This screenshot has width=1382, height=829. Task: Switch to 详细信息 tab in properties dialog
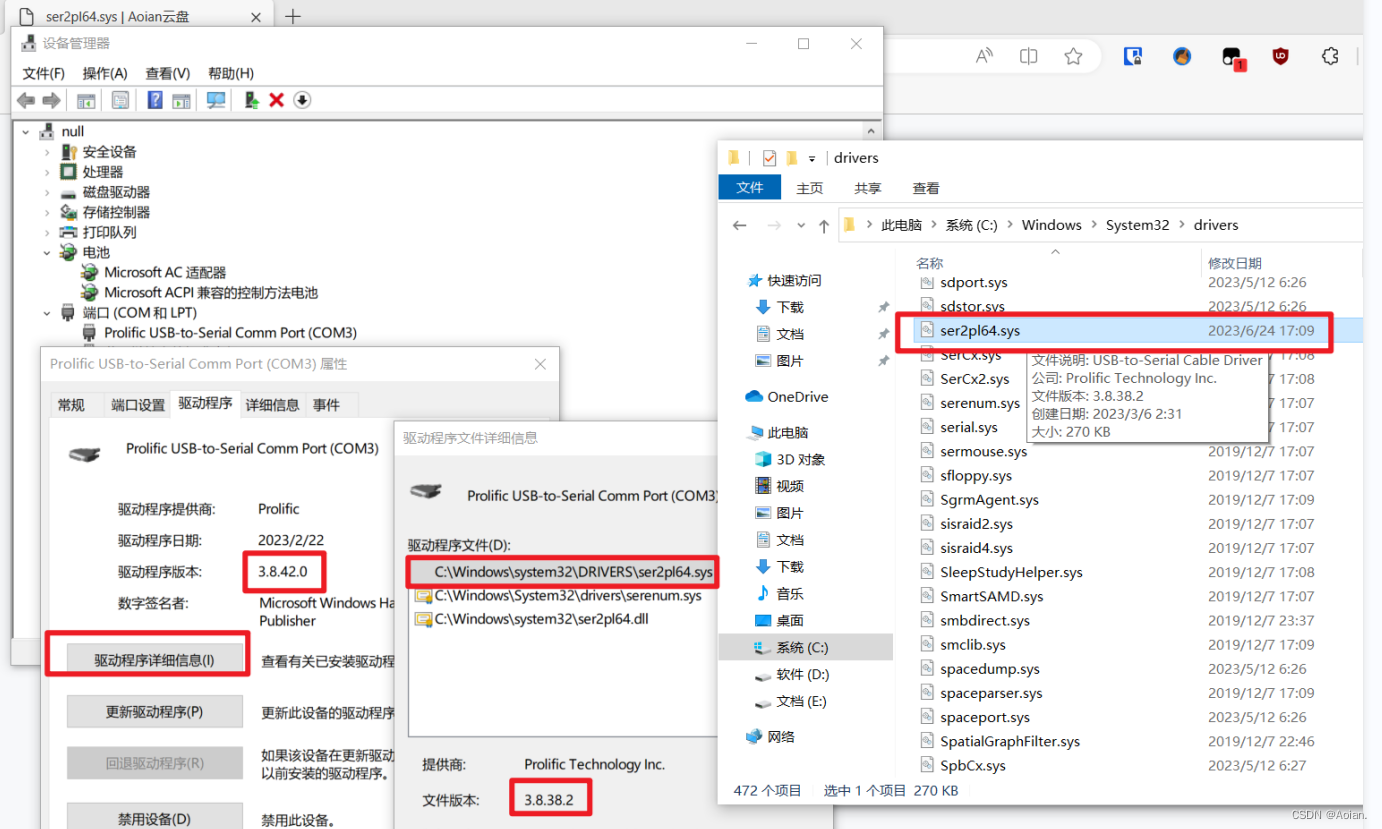click(x=272, y=405)
